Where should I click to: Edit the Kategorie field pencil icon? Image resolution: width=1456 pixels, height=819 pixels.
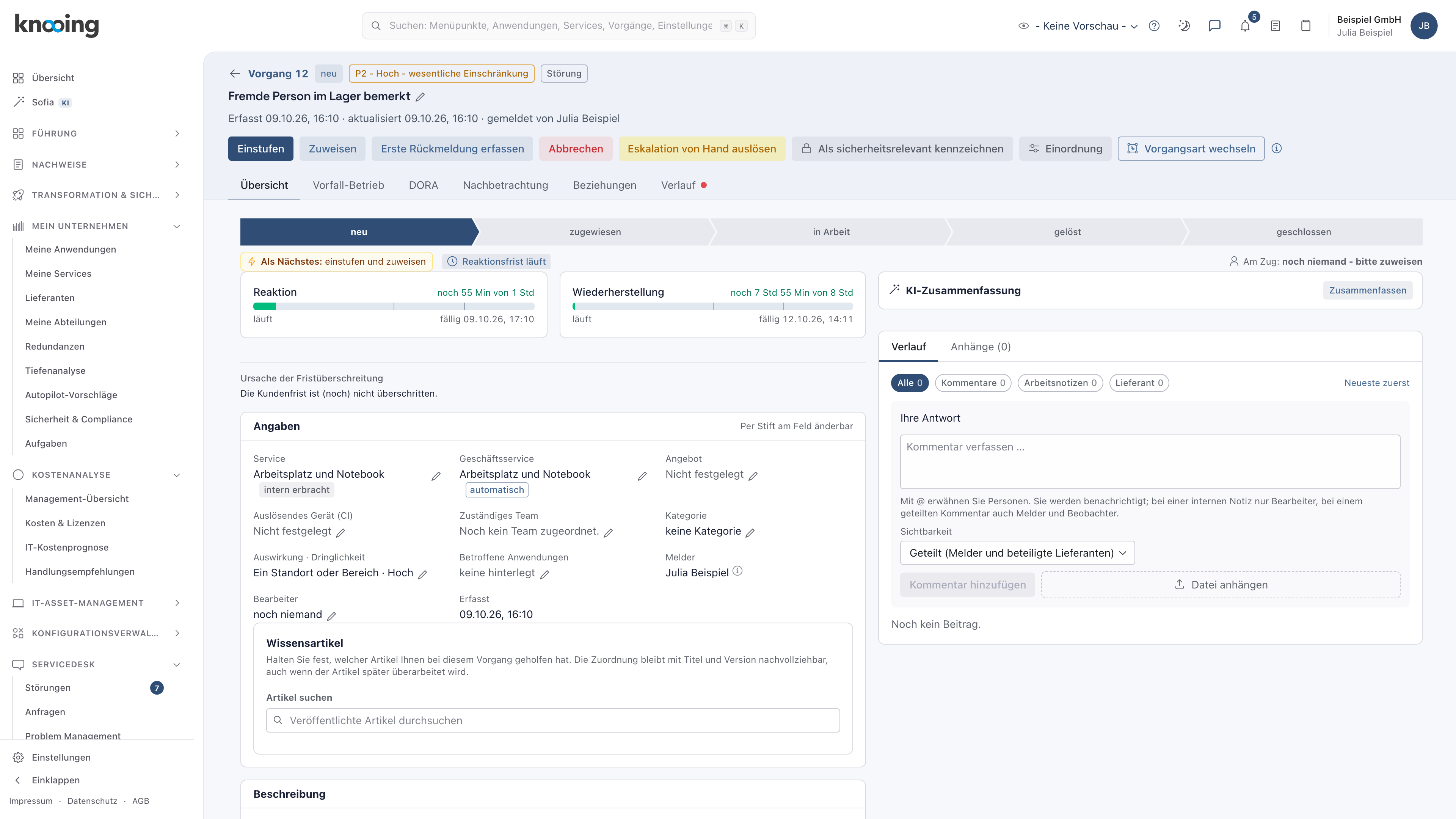750,532
